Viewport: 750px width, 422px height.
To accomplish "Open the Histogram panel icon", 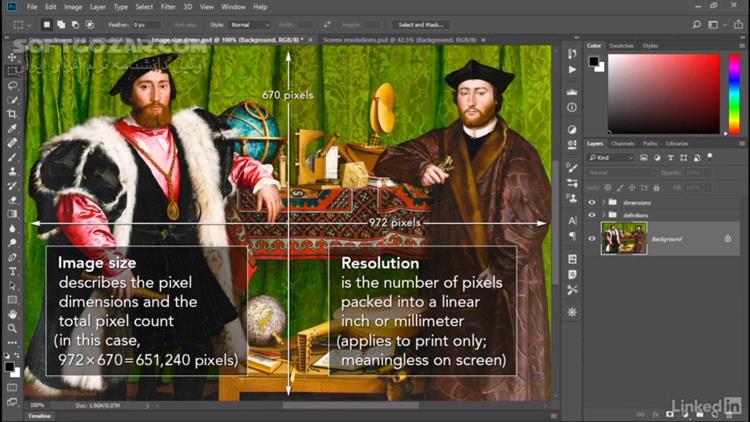I will click(x=572, y=91).
